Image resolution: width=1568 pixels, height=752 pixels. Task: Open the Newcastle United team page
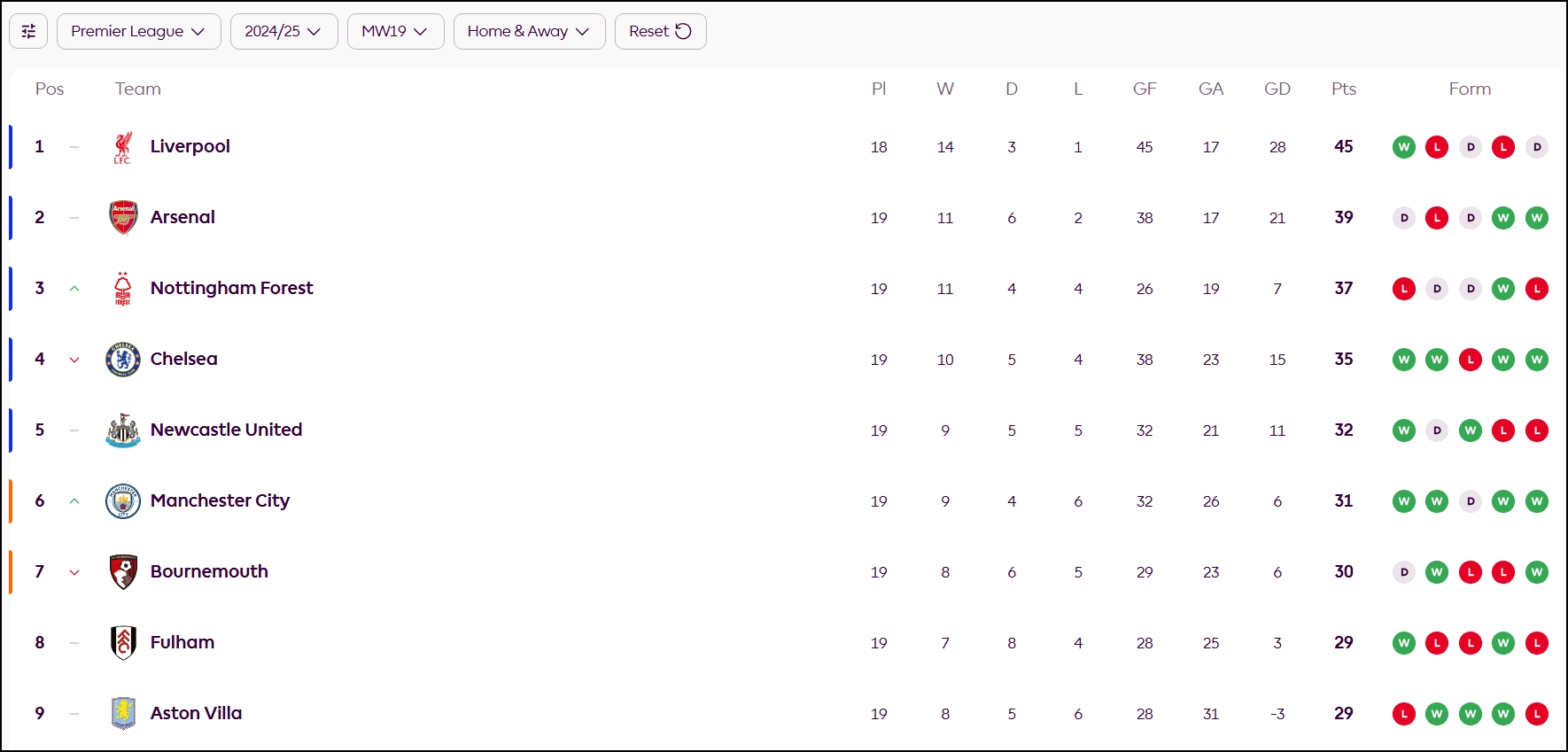(x=226, y=430)
